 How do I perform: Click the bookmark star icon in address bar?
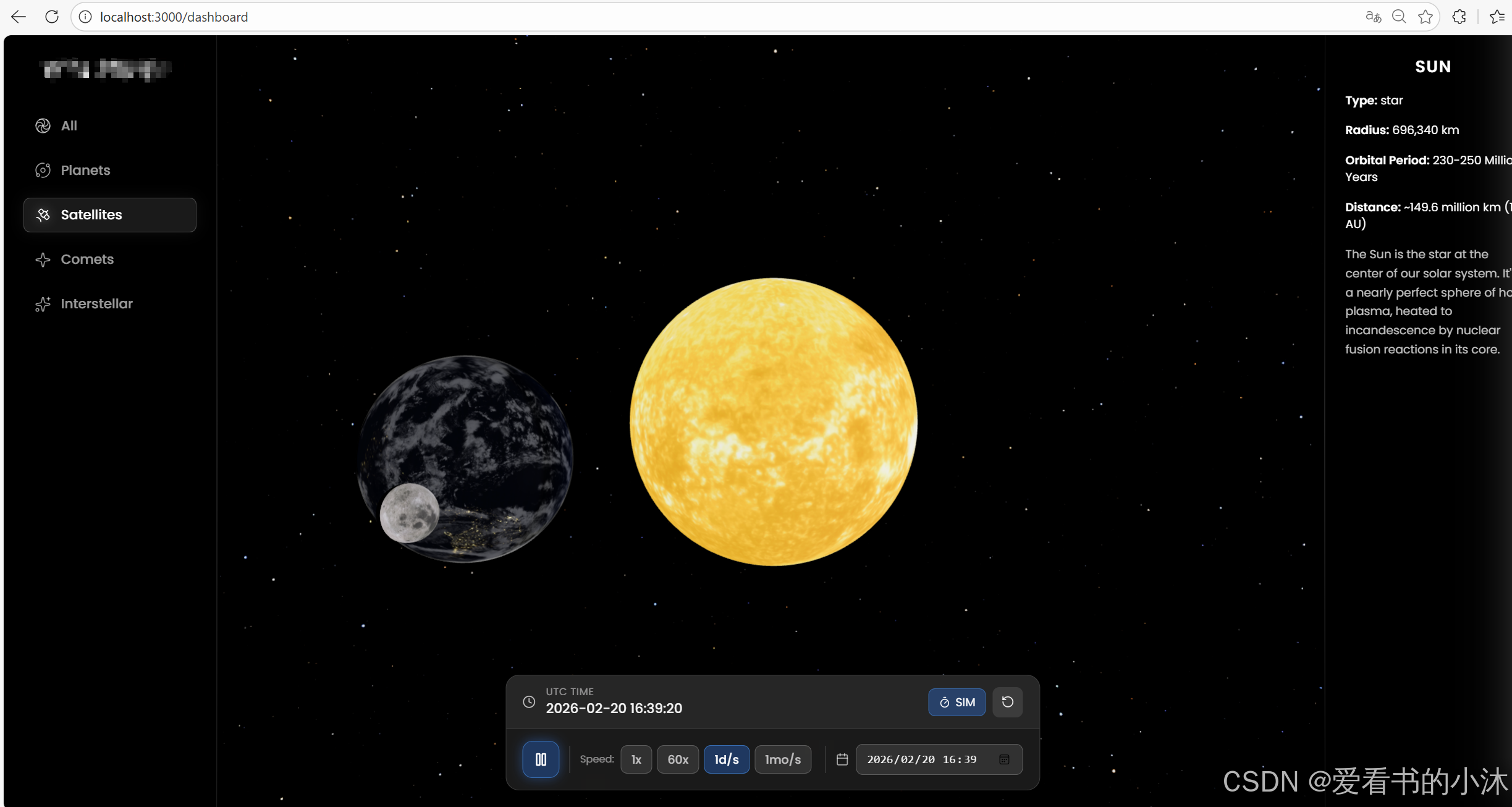[x=1425, y=17]
